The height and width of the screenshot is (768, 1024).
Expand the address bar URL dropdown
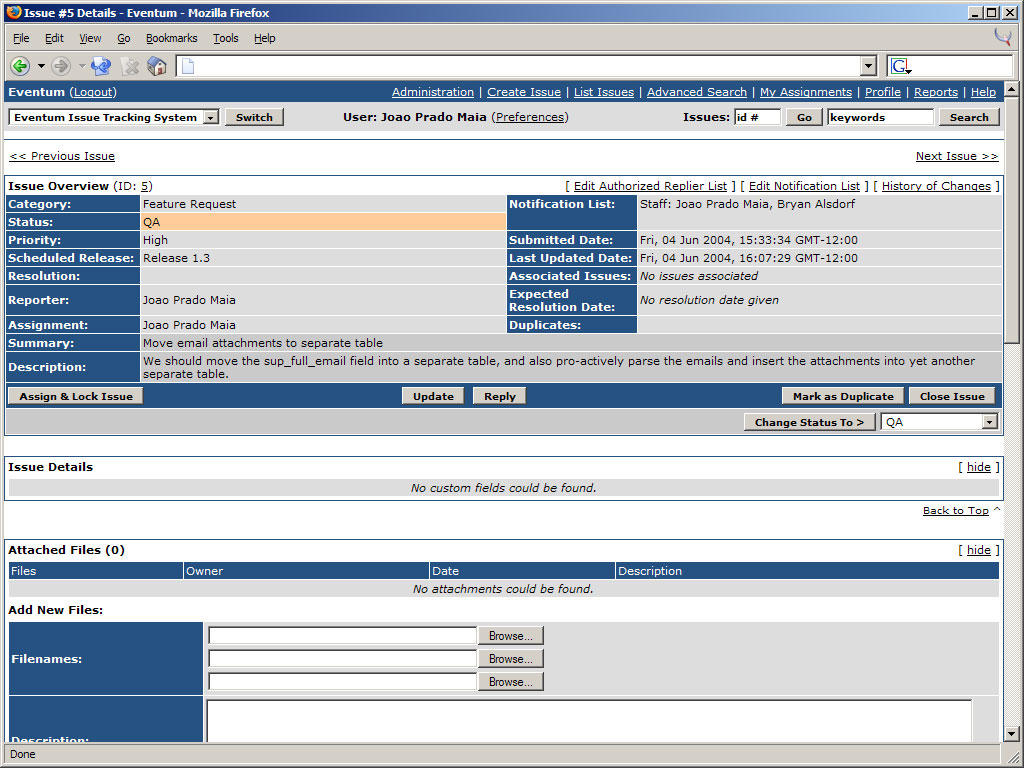[x=868, y=66]
